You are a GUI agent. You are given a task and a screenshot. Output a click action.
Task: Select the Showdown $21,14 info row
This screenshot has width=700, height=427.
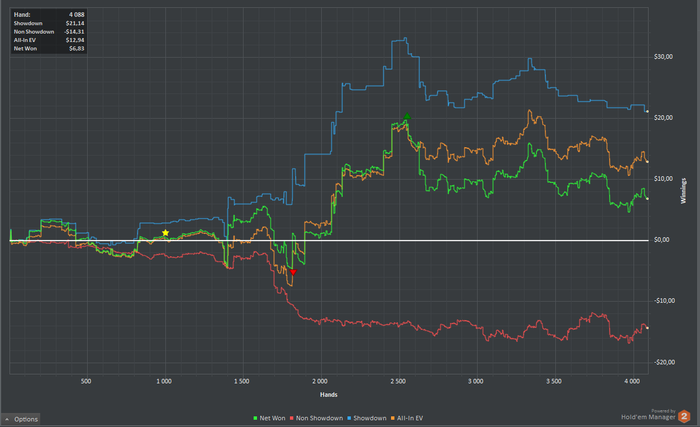point(49,23)
